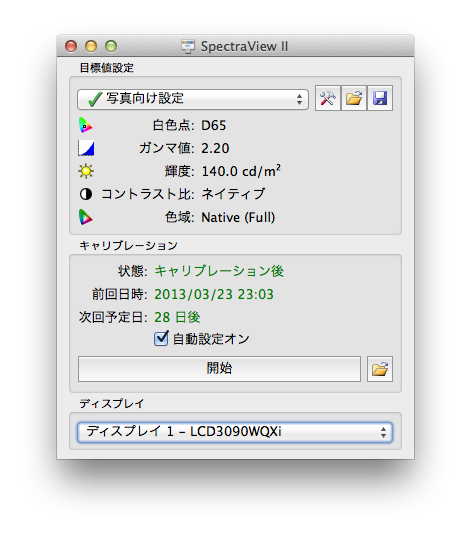Click SpectraView II title bar app icon
This screenshot has width=471, height=538.
(188, 46)
